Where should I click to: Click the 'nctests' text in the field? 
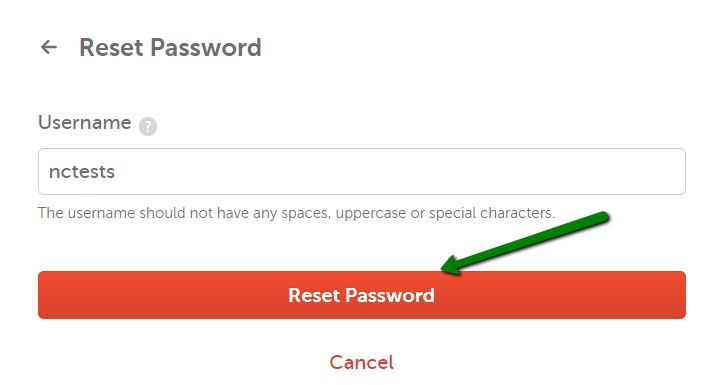(82, 172)
